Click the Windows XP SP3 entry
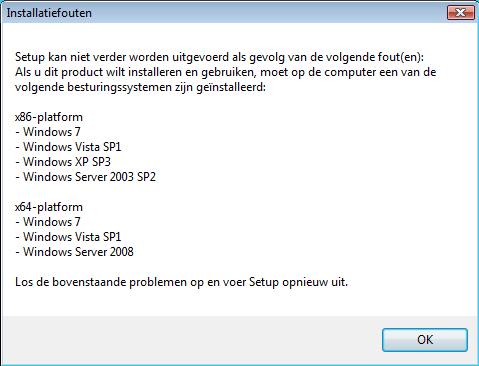 point(63,162)
